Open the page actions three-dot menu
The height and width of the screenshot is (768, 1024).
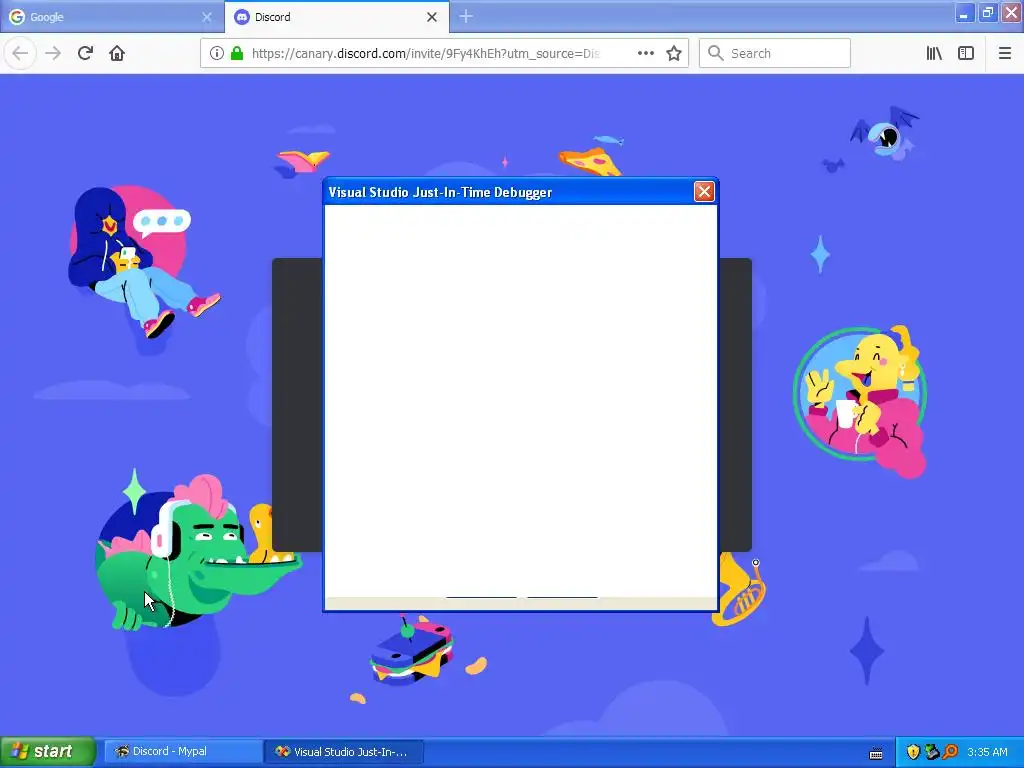tap(645, 54)
